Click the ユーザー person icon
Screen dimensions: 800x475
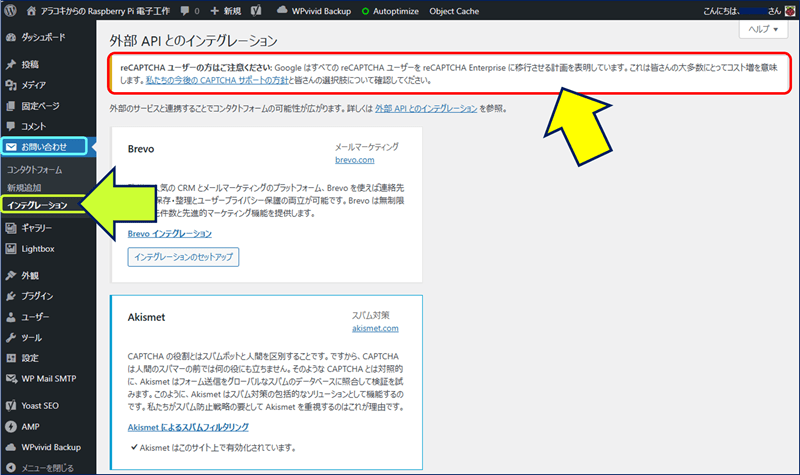click(11, 317)
